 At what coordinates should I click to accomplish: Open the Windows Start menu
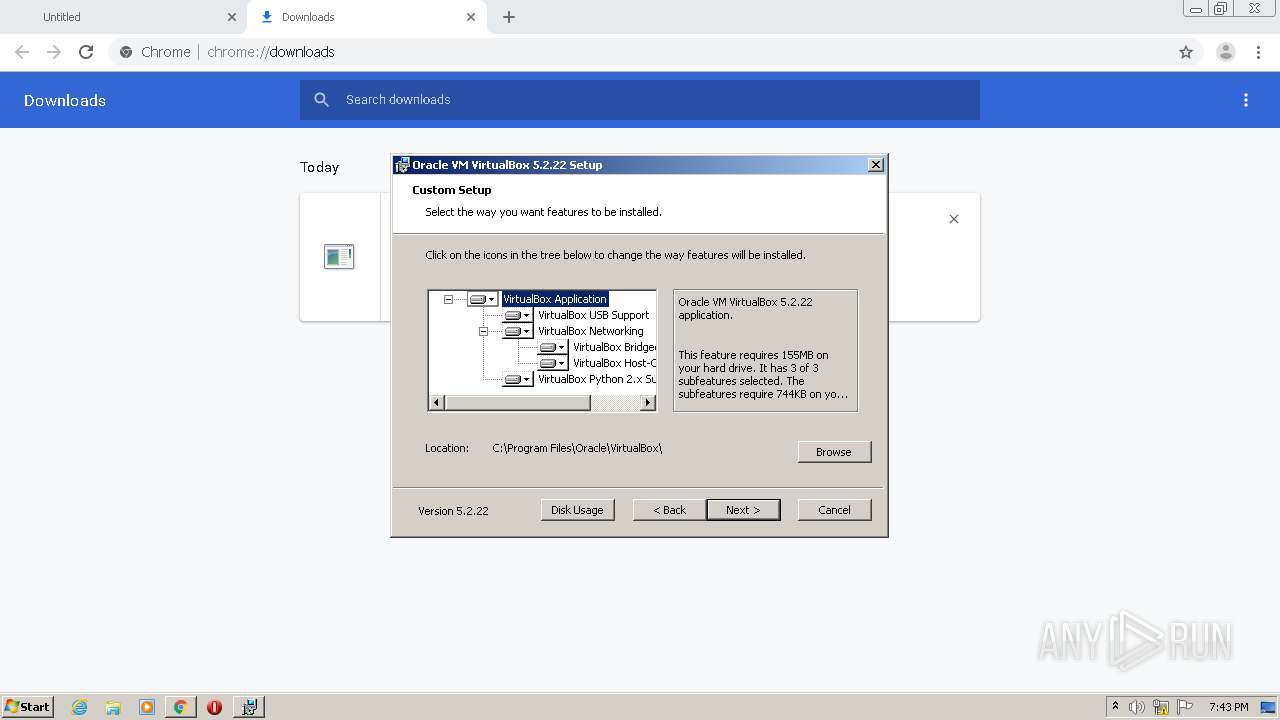coord(28,706)
